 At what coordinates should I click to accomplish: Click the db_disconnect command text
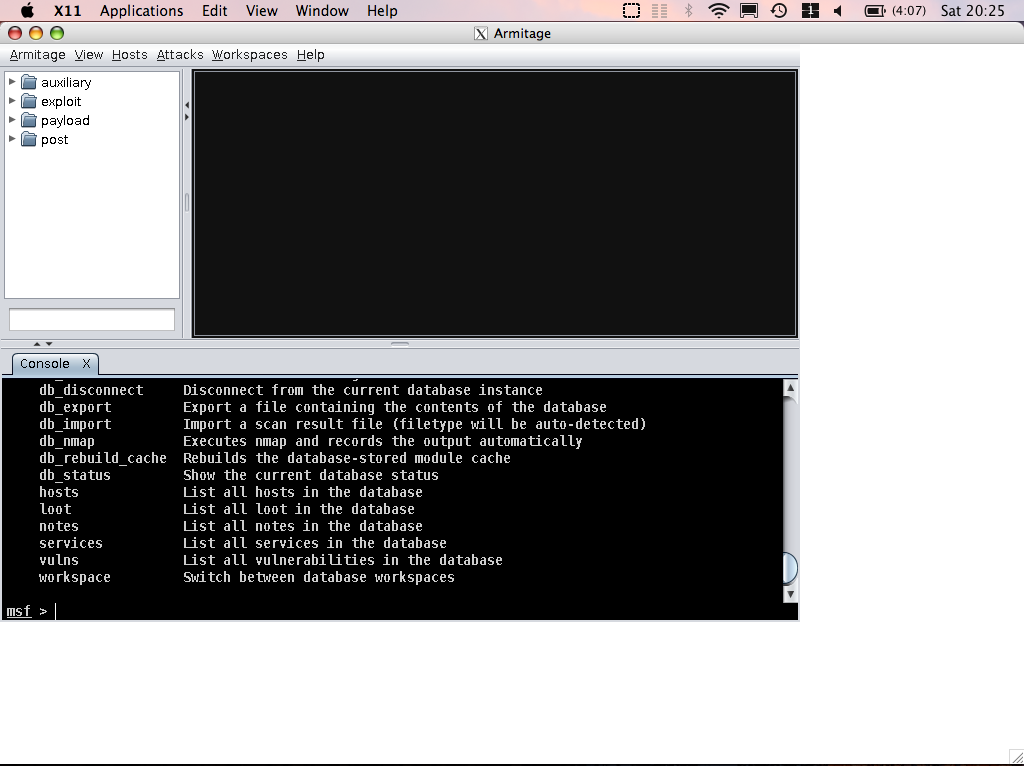(91, 391)
